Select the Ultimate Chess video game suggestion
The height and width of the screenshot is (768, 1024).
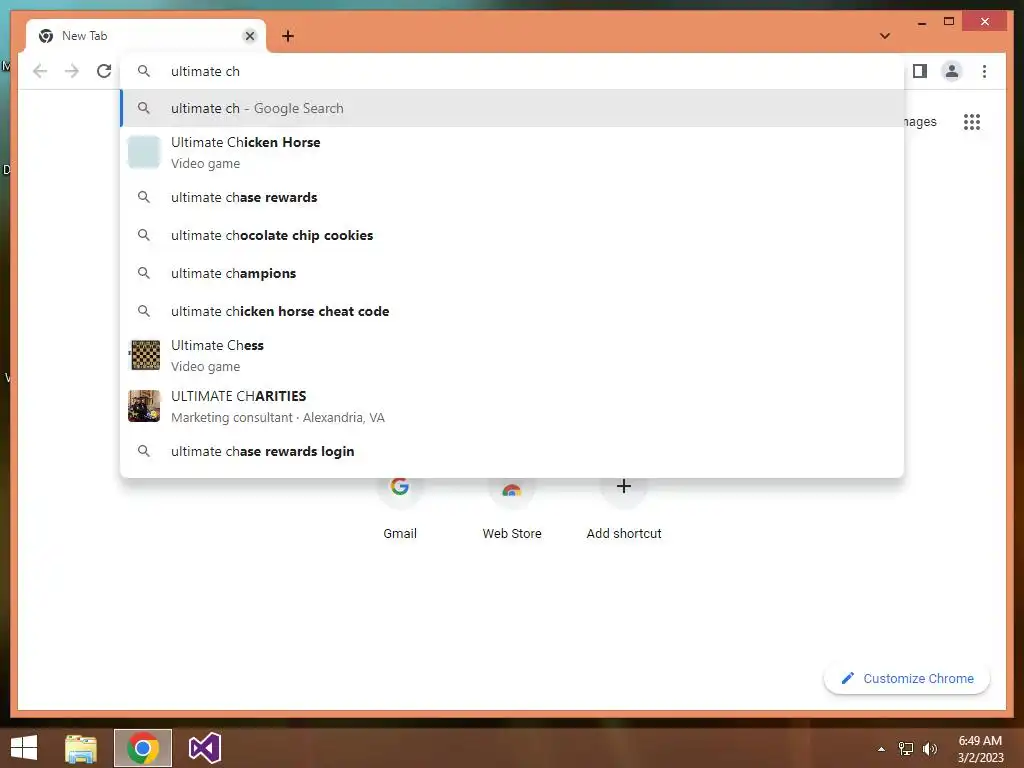(x=512, y=355)
